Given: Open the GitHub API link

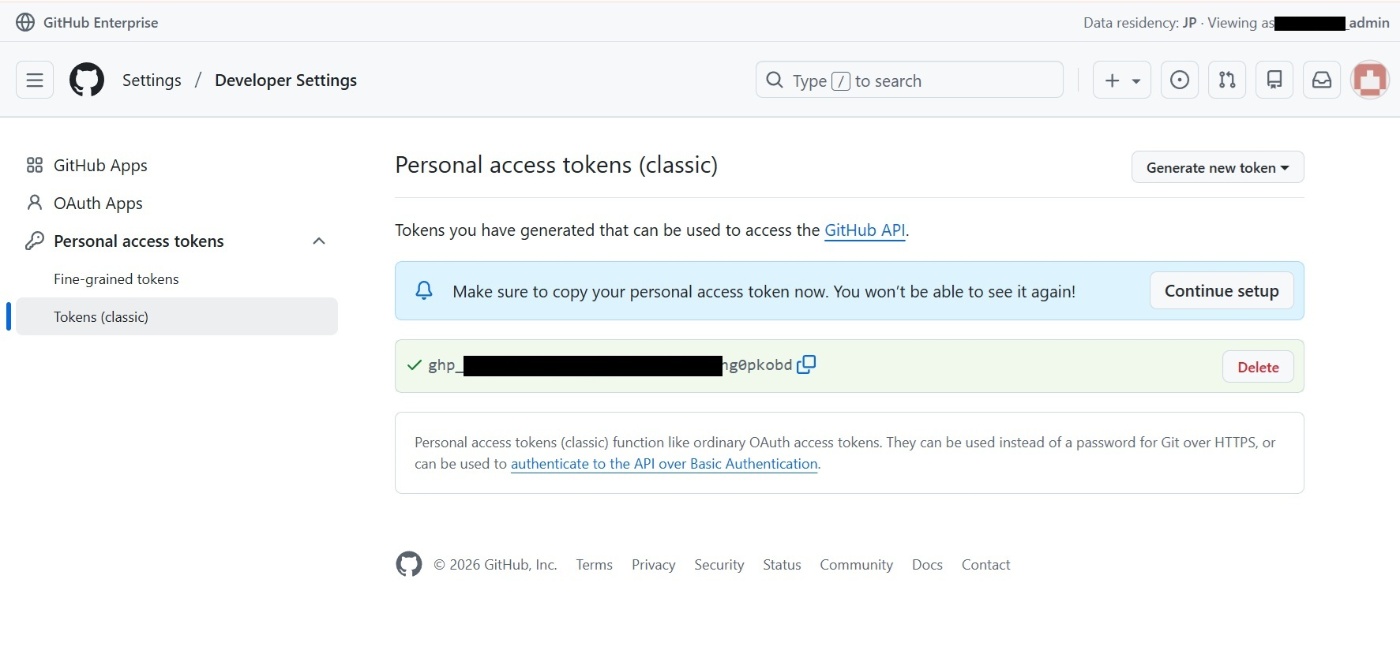Looking at the screenshot, I should click(865, 230).
